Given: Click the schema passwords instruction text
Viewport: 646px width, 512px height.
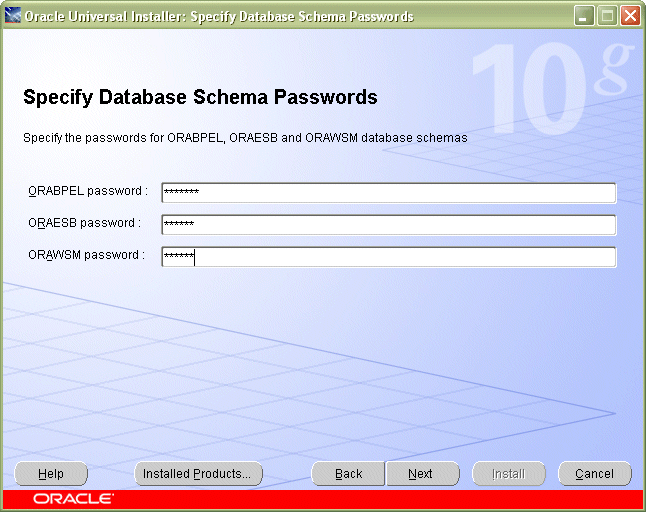Looking at the screenshot, I should click(x=245, y=138).
